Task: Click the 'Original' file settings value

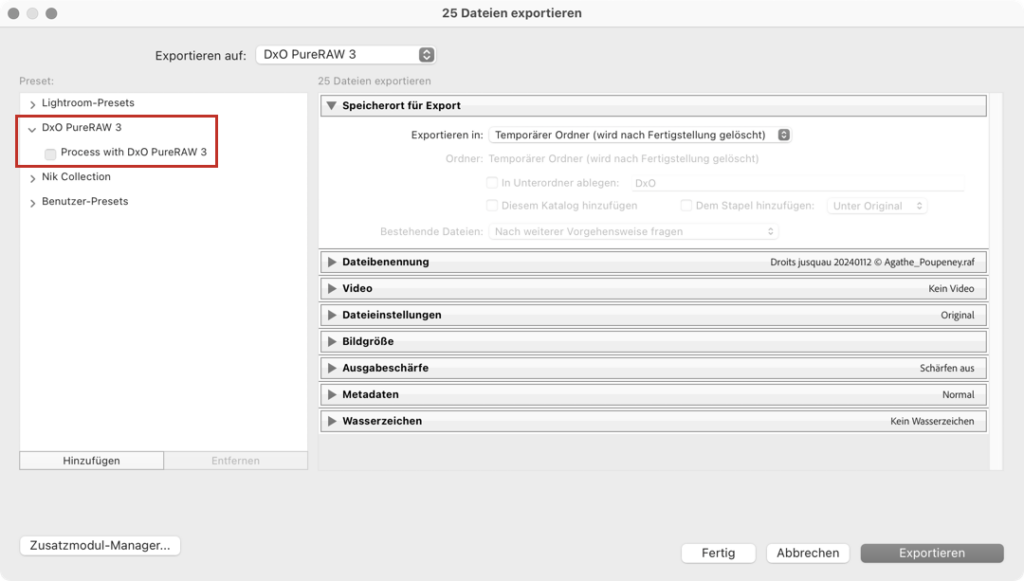Action: [957, 315]
